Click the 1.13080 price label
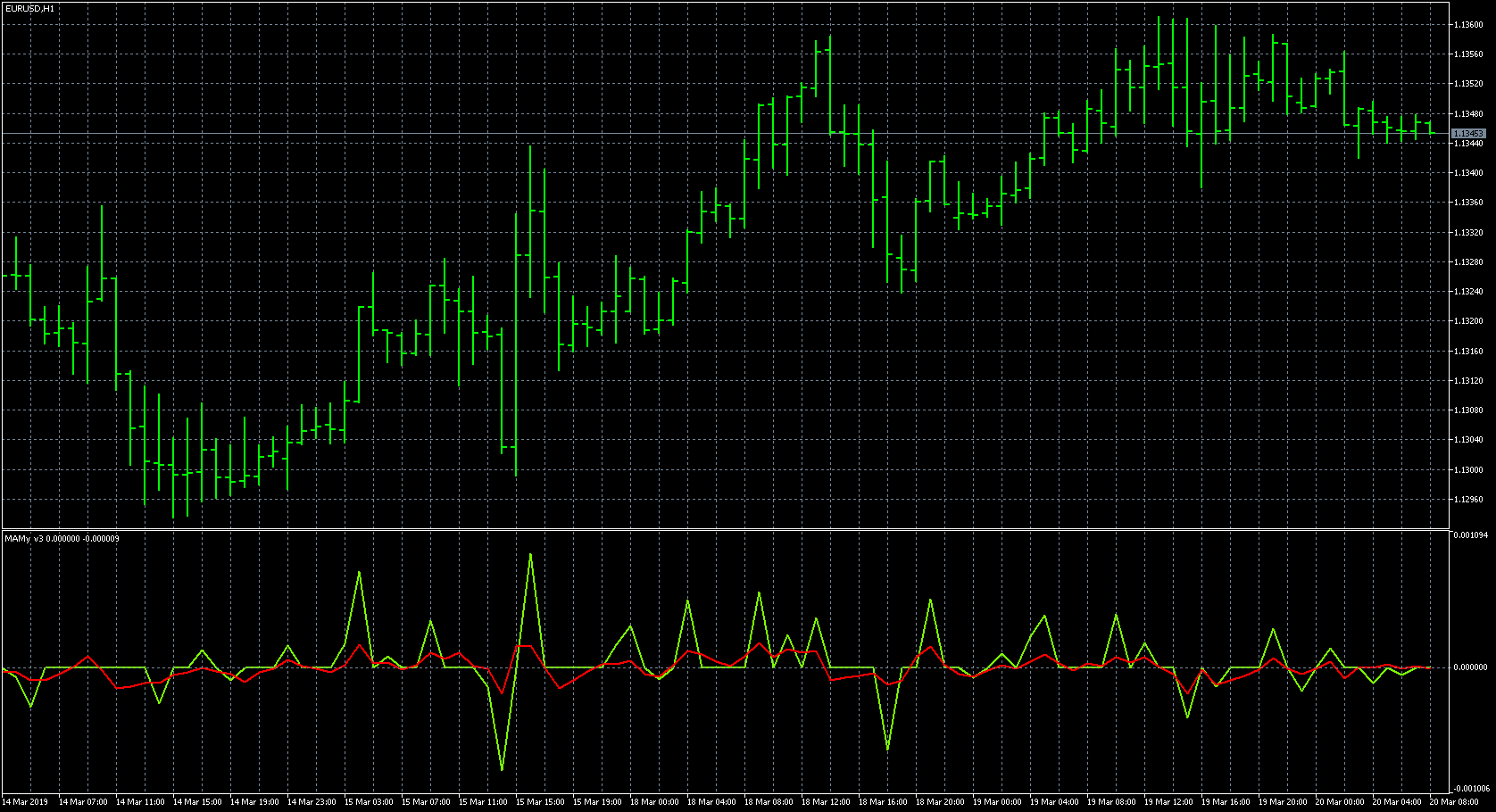 [x=1468, y=410]
